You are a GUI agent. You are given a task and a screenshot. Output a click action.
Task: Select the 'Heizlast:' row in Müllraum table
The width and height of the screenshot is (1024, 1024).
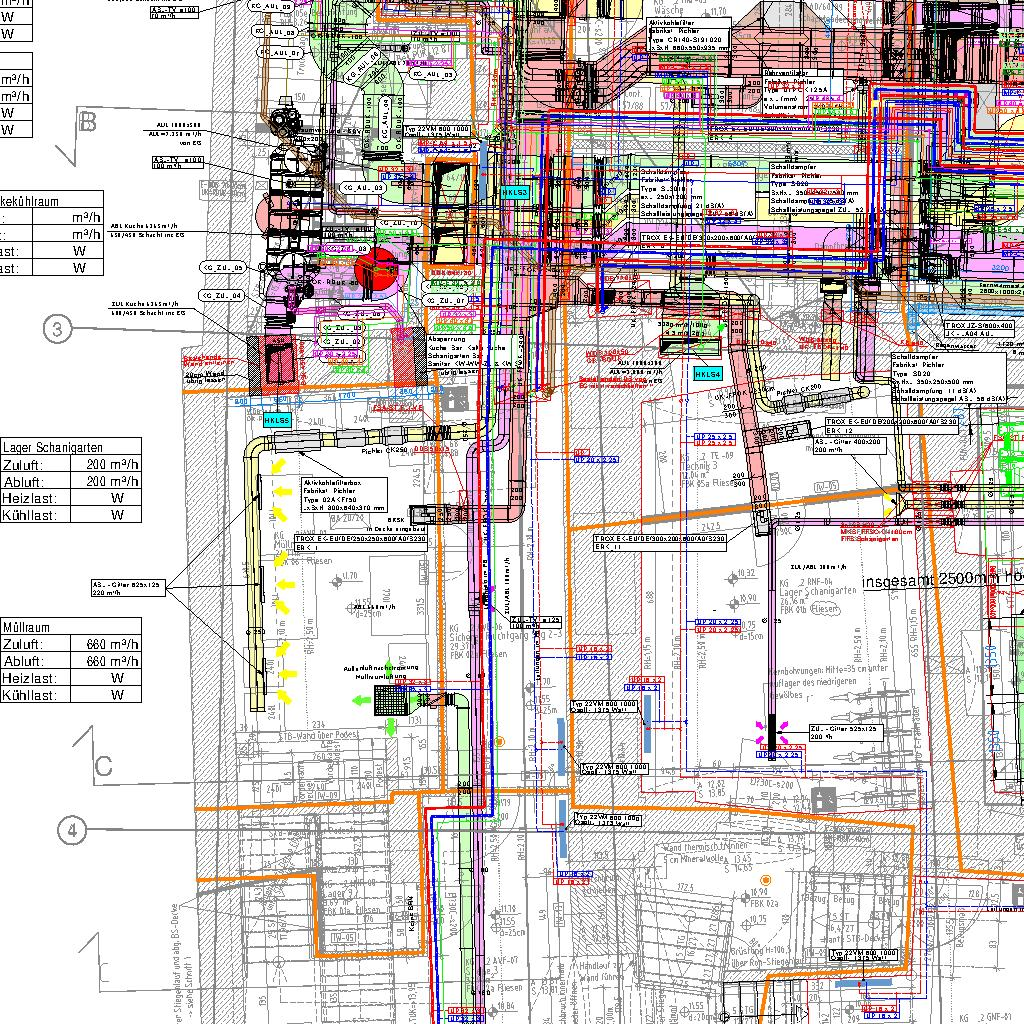point(71,678)
